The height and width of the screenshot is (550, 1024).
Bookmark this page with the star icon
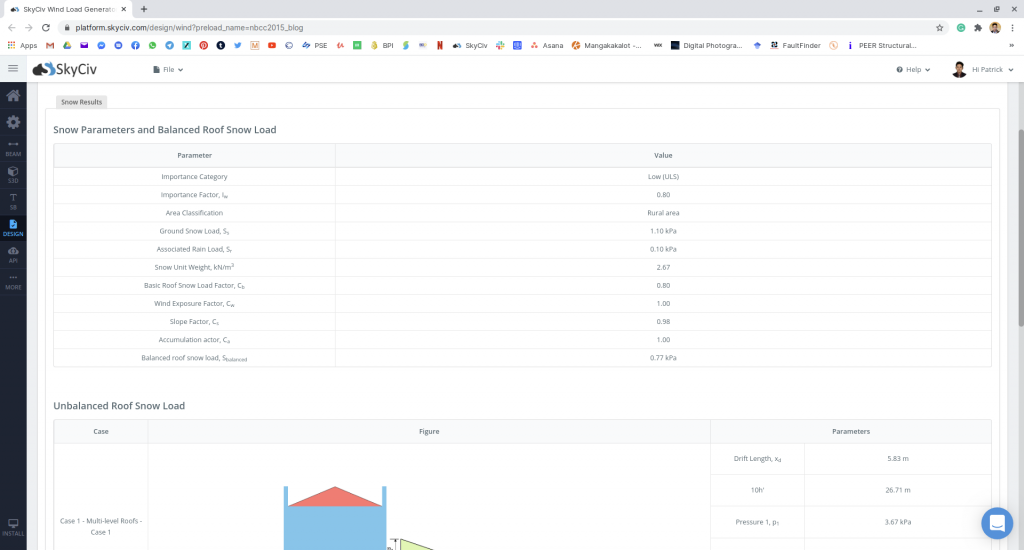tap(940, 27)
